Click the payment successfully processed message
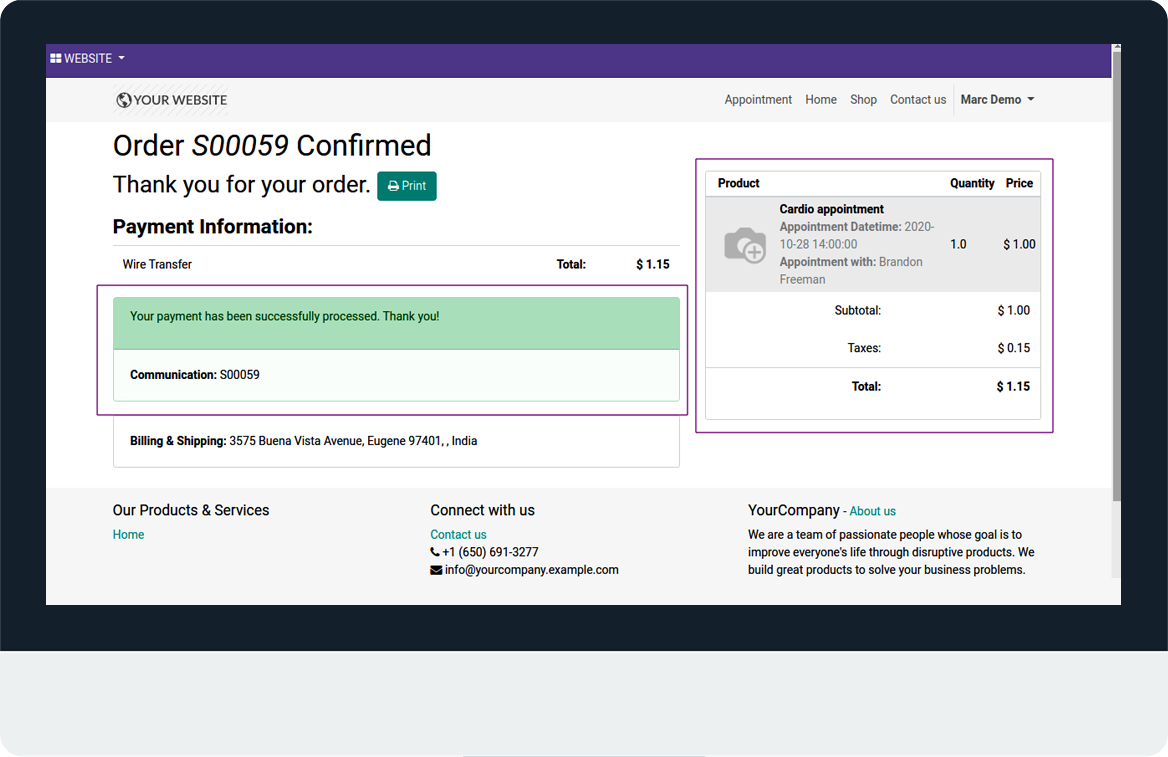This screenshot has width=1168, height=757. point(285,317)
